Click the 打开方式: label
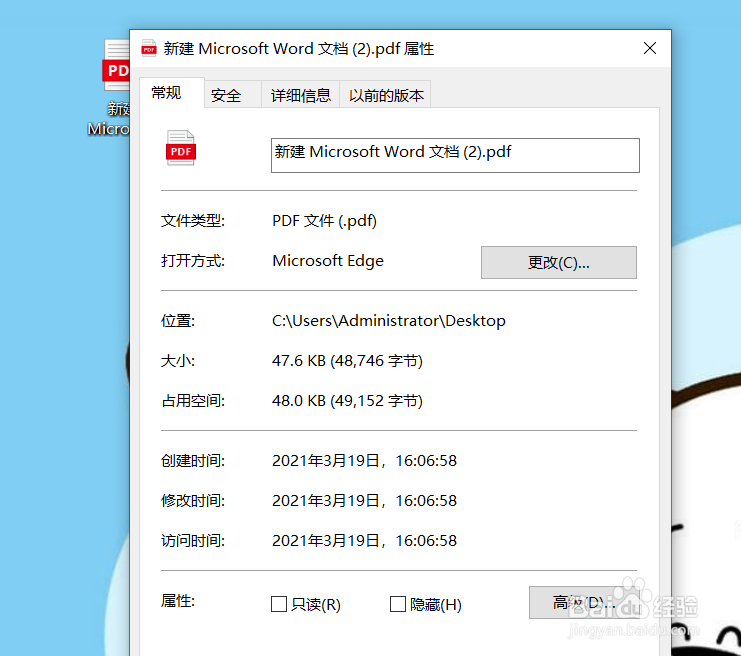Screen dimensions: 741x656 point(193,261)
